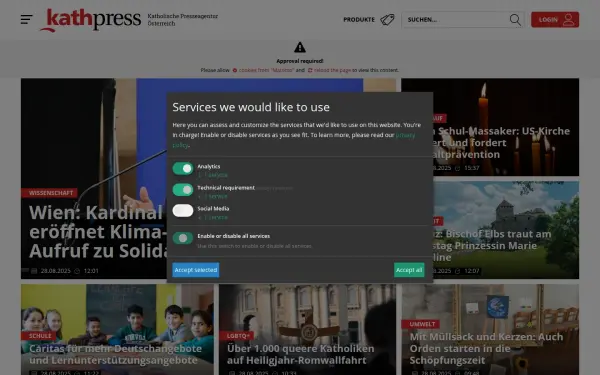Click 'Enable or disable all services' label
The height and width of the screenshot is (375, 600).
[233, 236]
